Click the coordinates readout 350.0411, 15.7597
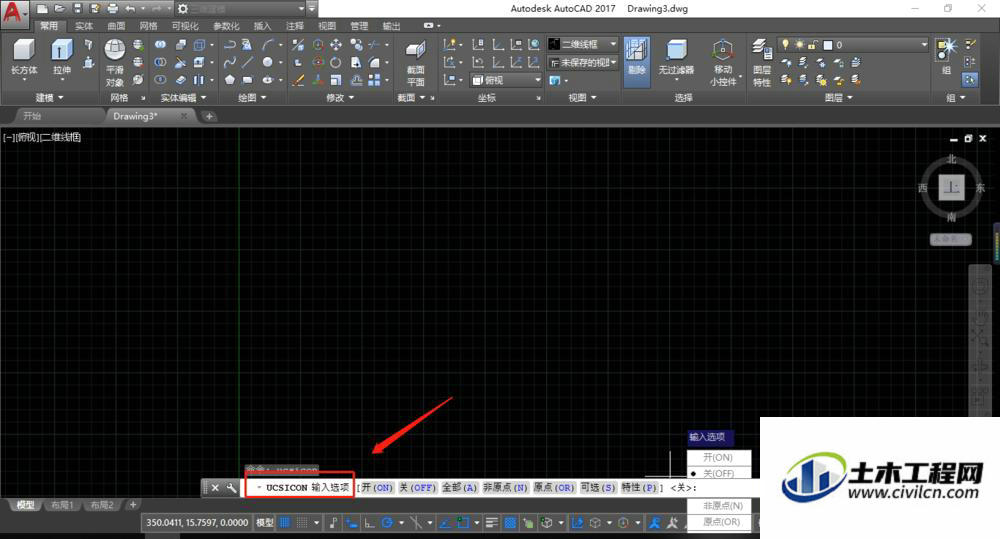This screenshot has height=539, width=1000. [197, 522]
